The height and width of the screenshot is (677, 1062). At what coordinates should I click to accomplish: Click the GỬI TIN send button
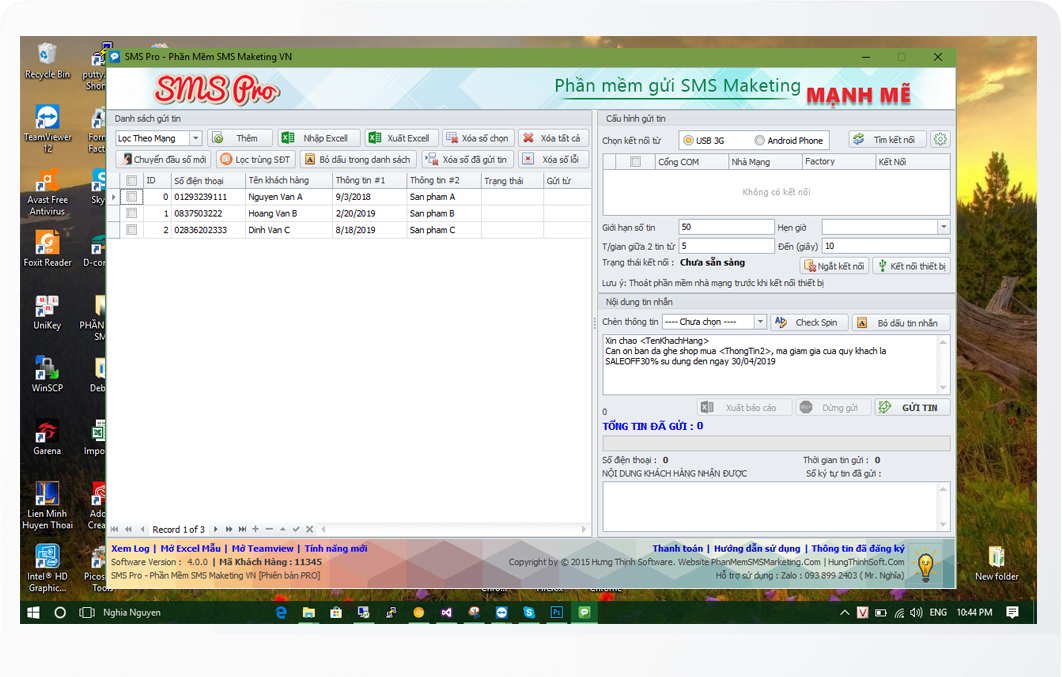coord(912,408)
